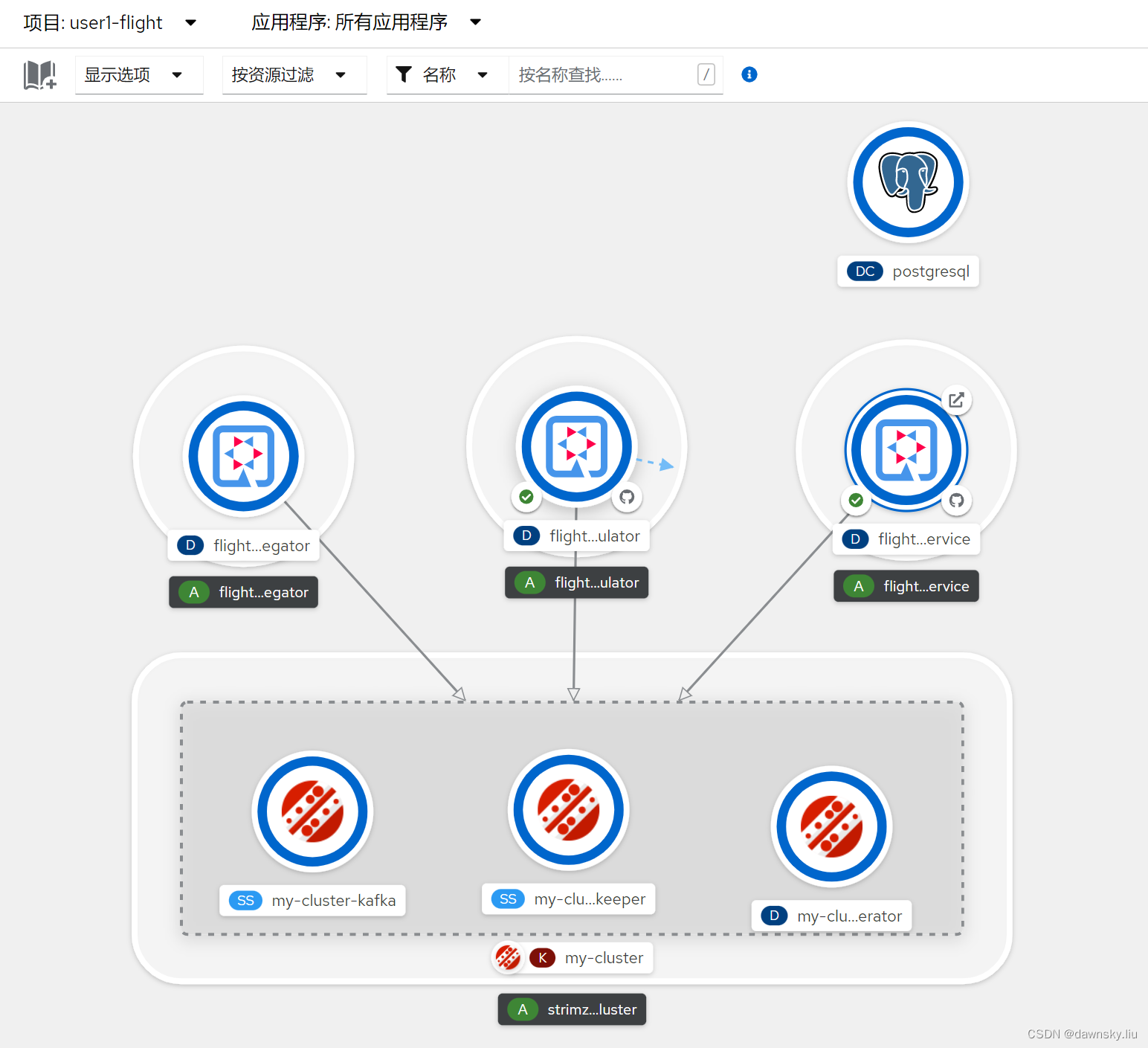The width and height of the screenshot is (1148, 1048).
Task: Click the my-cluster-kafka label
Action: tap(312, 901)
